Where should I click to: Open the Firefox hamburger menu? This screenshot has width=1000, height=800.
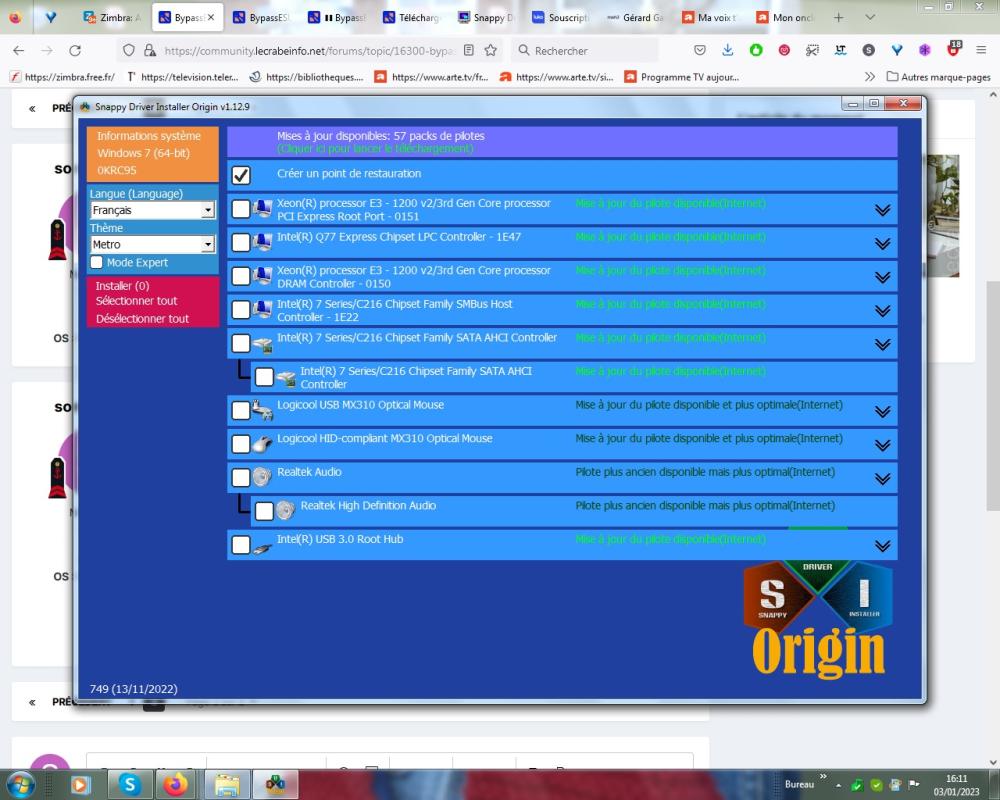[982, 50]
